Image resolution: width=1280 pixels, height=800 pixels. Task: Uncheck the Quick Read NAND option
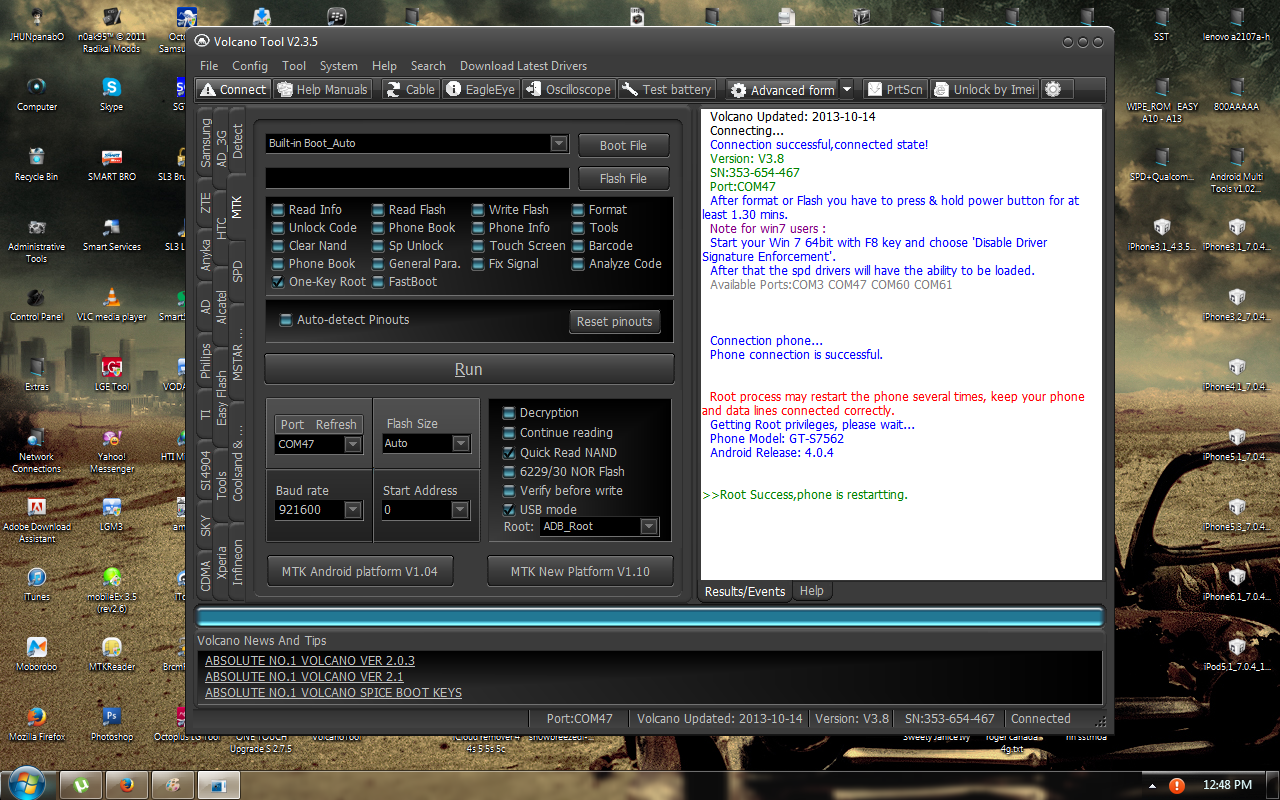509,452
